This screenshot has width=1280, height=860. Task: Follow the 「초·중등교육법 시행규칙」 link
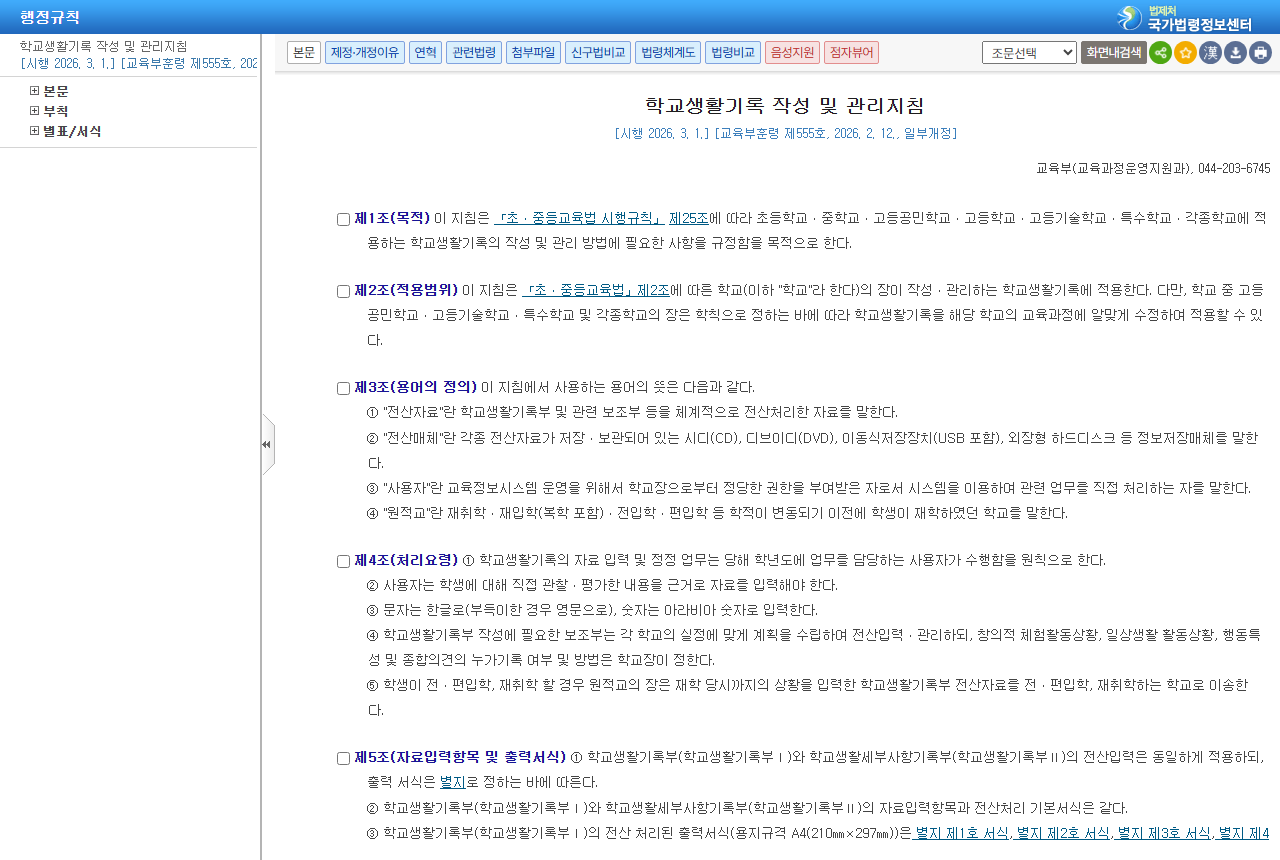coord(579,218)
